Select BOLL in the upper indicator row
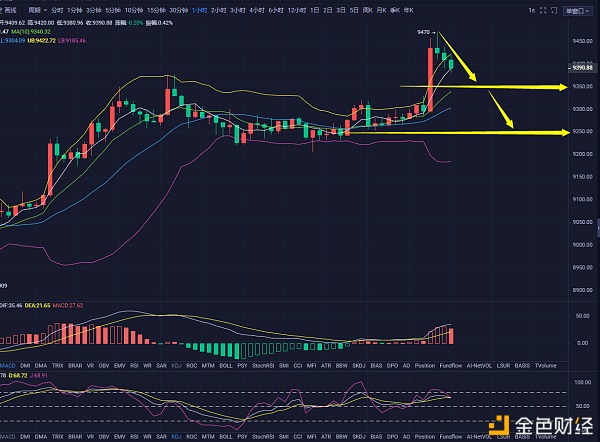The image size is (600, 442). (x=226, y=365)
